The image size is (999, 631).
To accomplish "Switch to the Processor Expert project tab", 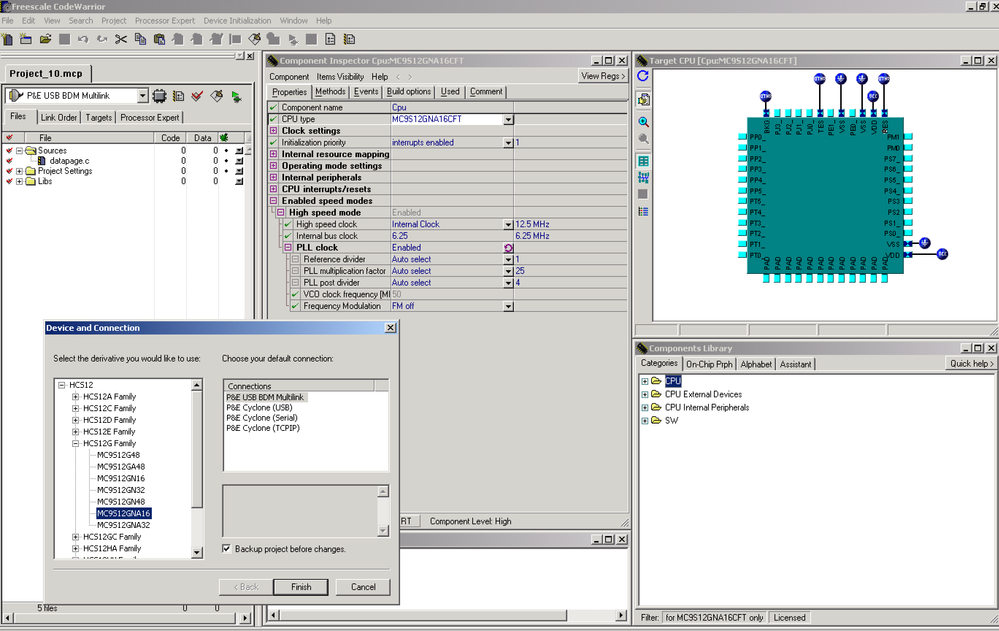I will (x=150, y=117).
